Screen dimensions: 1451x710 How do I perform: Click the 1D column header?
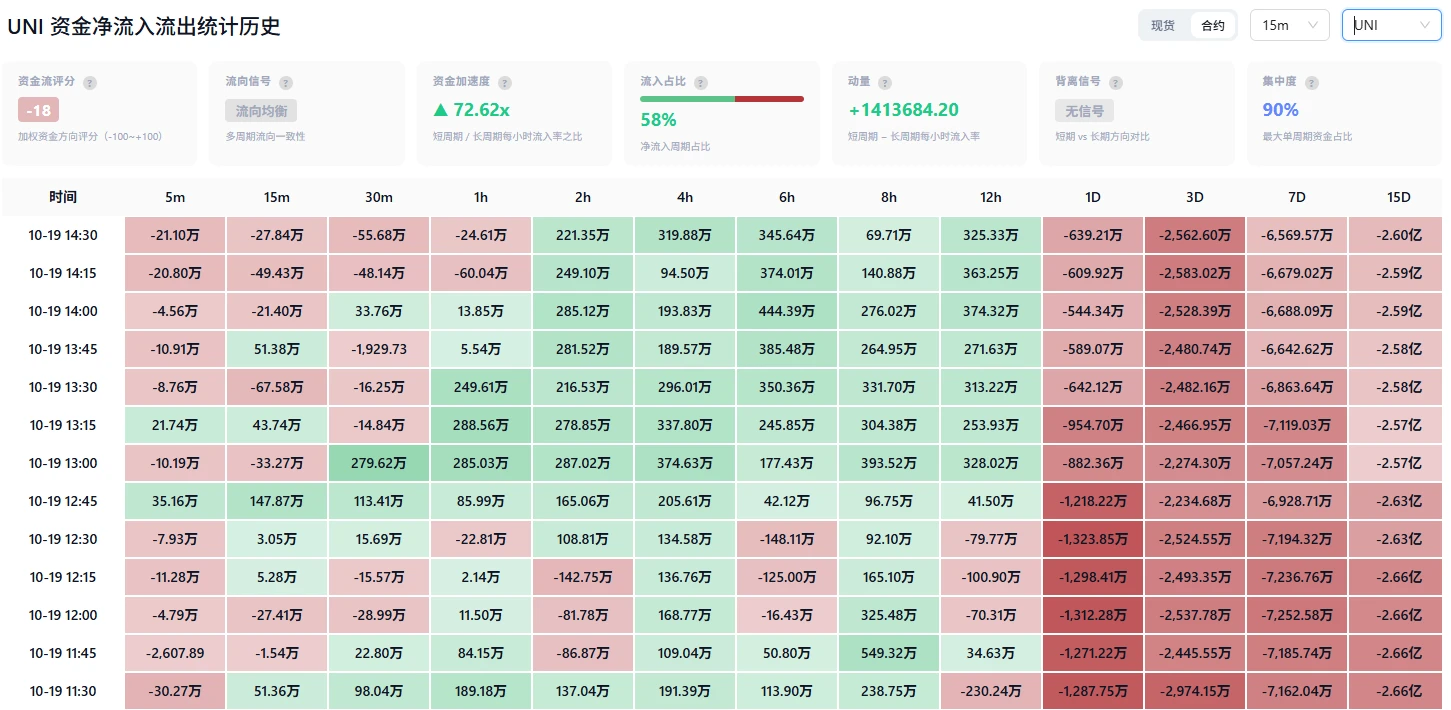click(1093, 197)
